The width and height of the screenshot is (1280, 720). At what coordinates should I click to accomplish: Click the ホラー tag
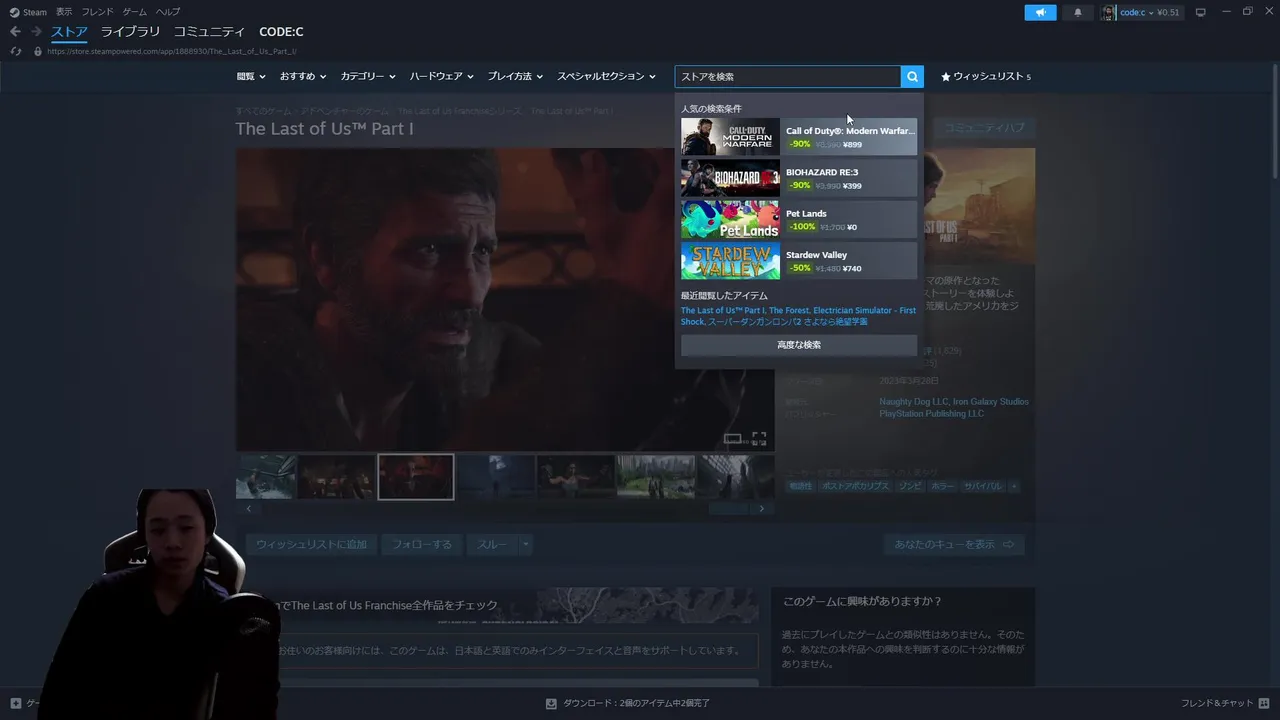point(943,486)
